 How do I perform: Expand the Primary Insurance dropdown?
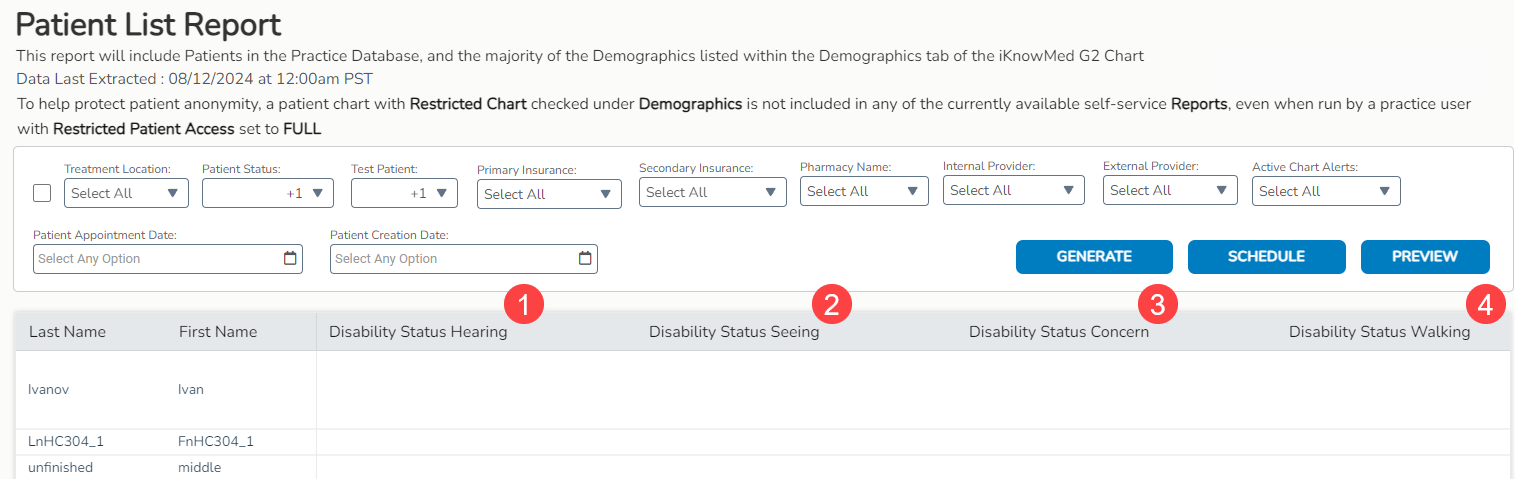click(549, 194)
